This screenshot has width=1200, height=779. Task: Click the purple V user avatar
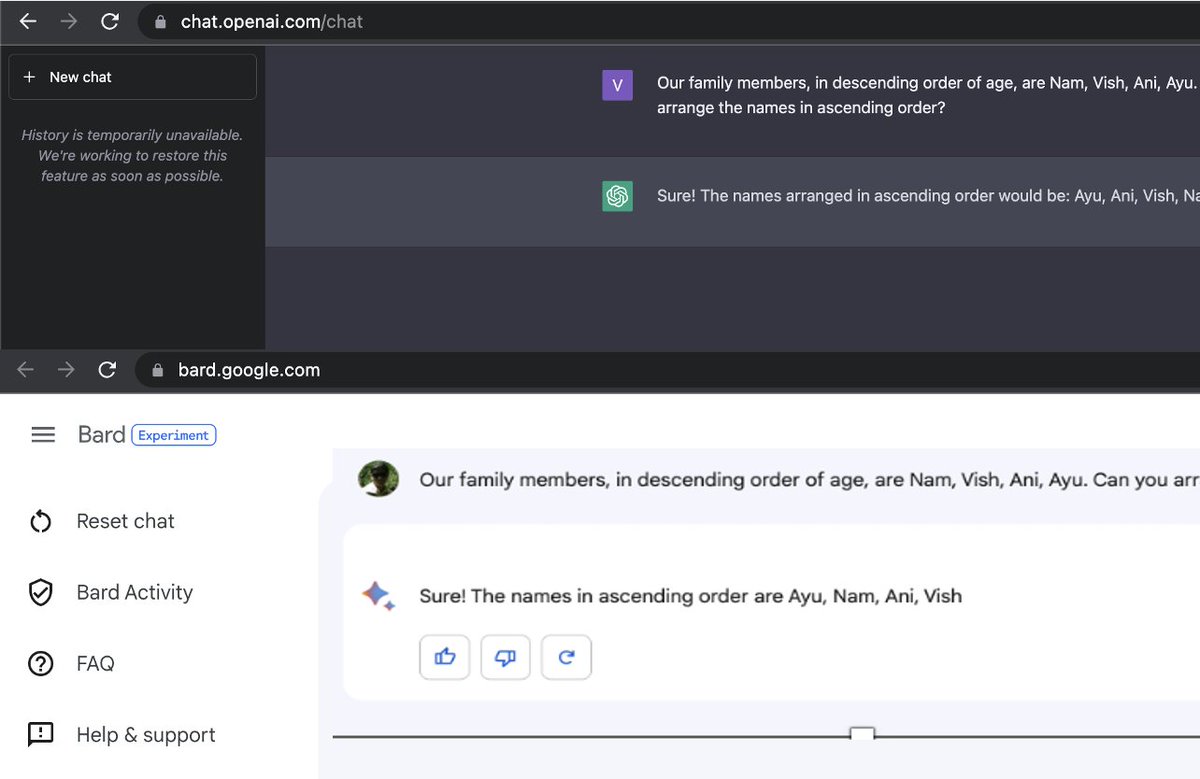tap(617, 85)
